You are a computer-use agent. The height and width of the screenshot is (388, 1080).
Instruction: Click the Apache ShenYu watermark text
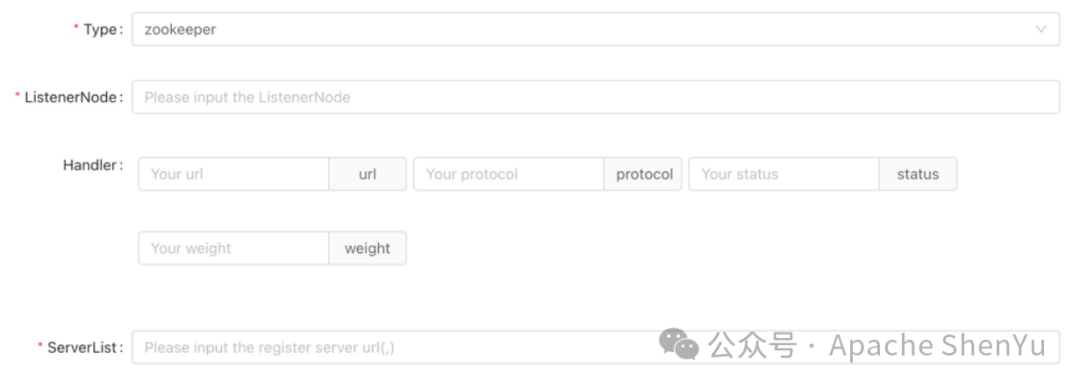tap(937, 345)
